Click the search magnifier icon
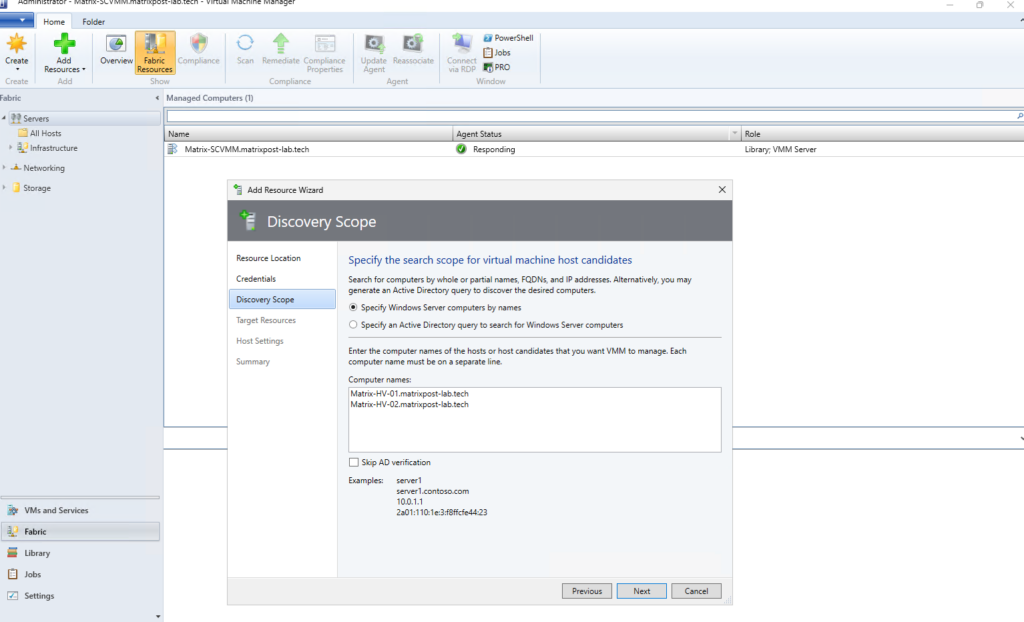The height and width of the screenshot is (622, 1024). [x=1019, y=116]
